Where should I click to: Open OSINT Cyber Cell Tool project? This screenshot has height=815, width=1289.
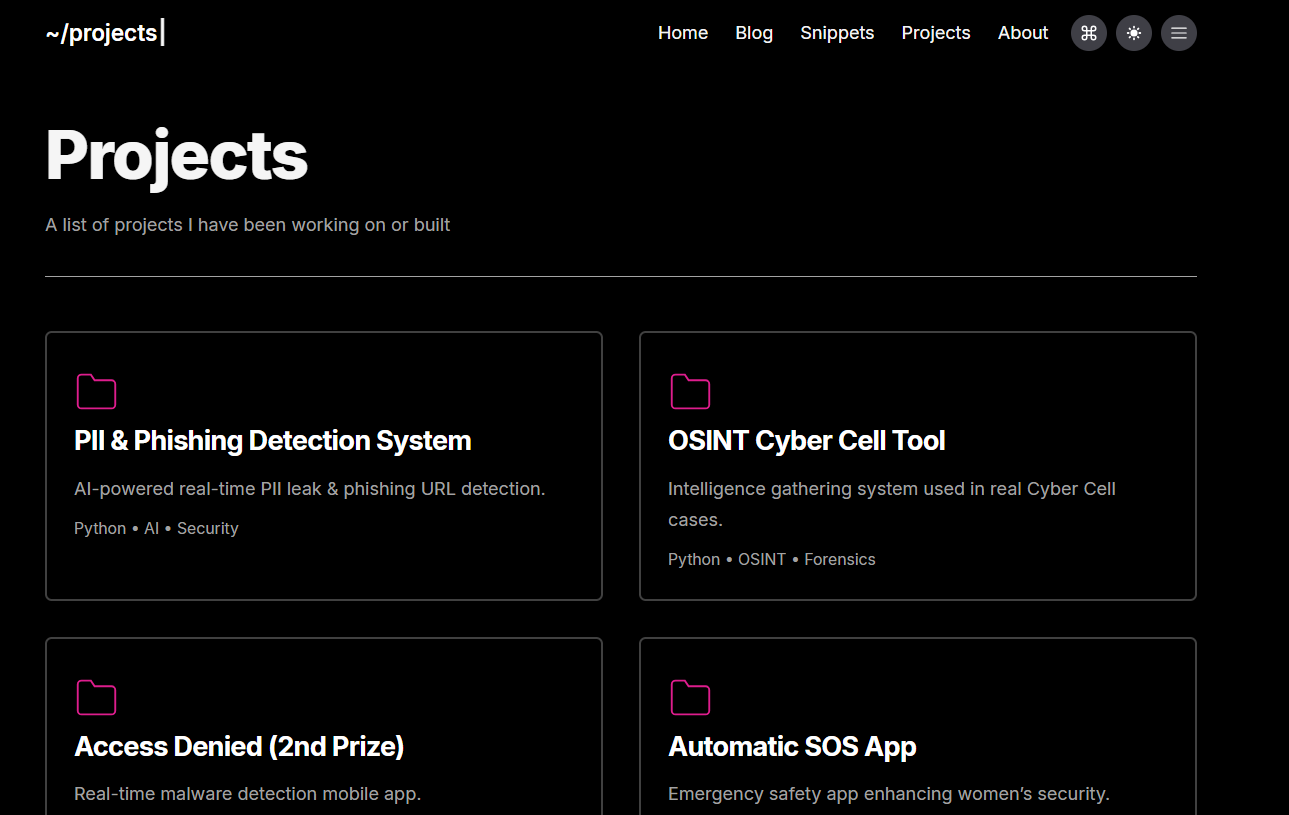[x=807, y=441]
